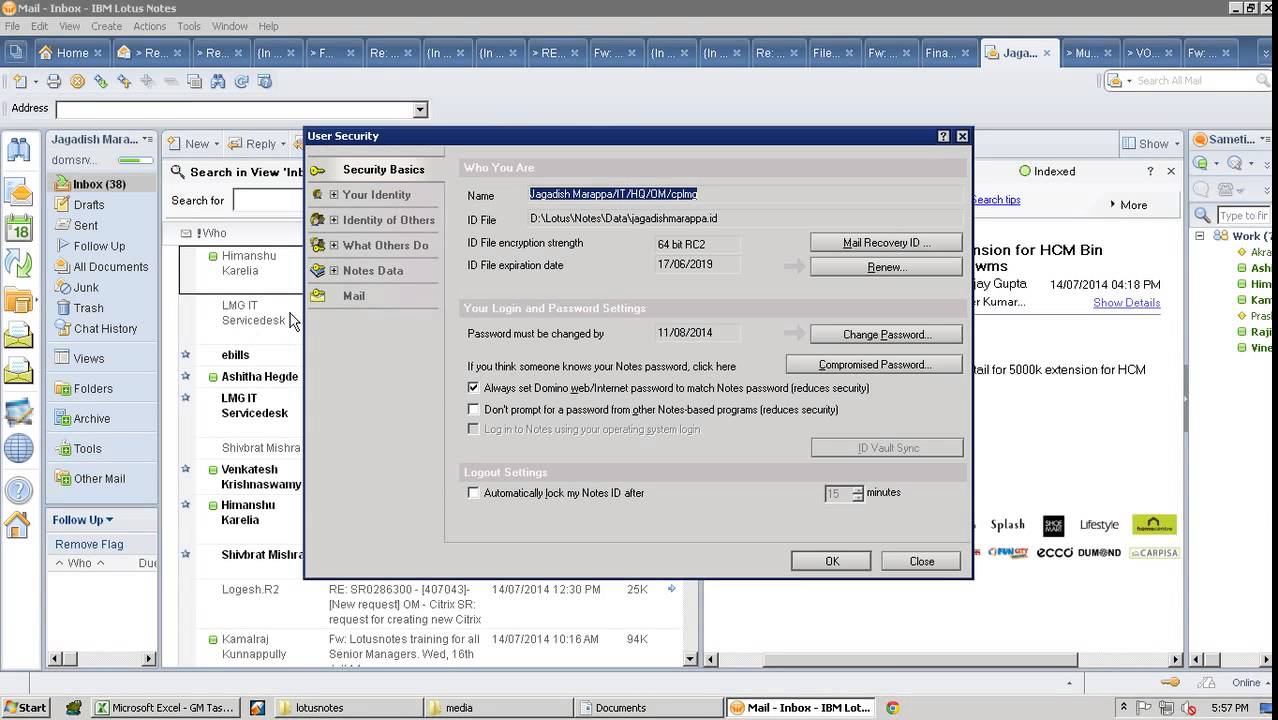Select Junk folder in mail navigator
The image size is (1278, 720).
[86, 287]
